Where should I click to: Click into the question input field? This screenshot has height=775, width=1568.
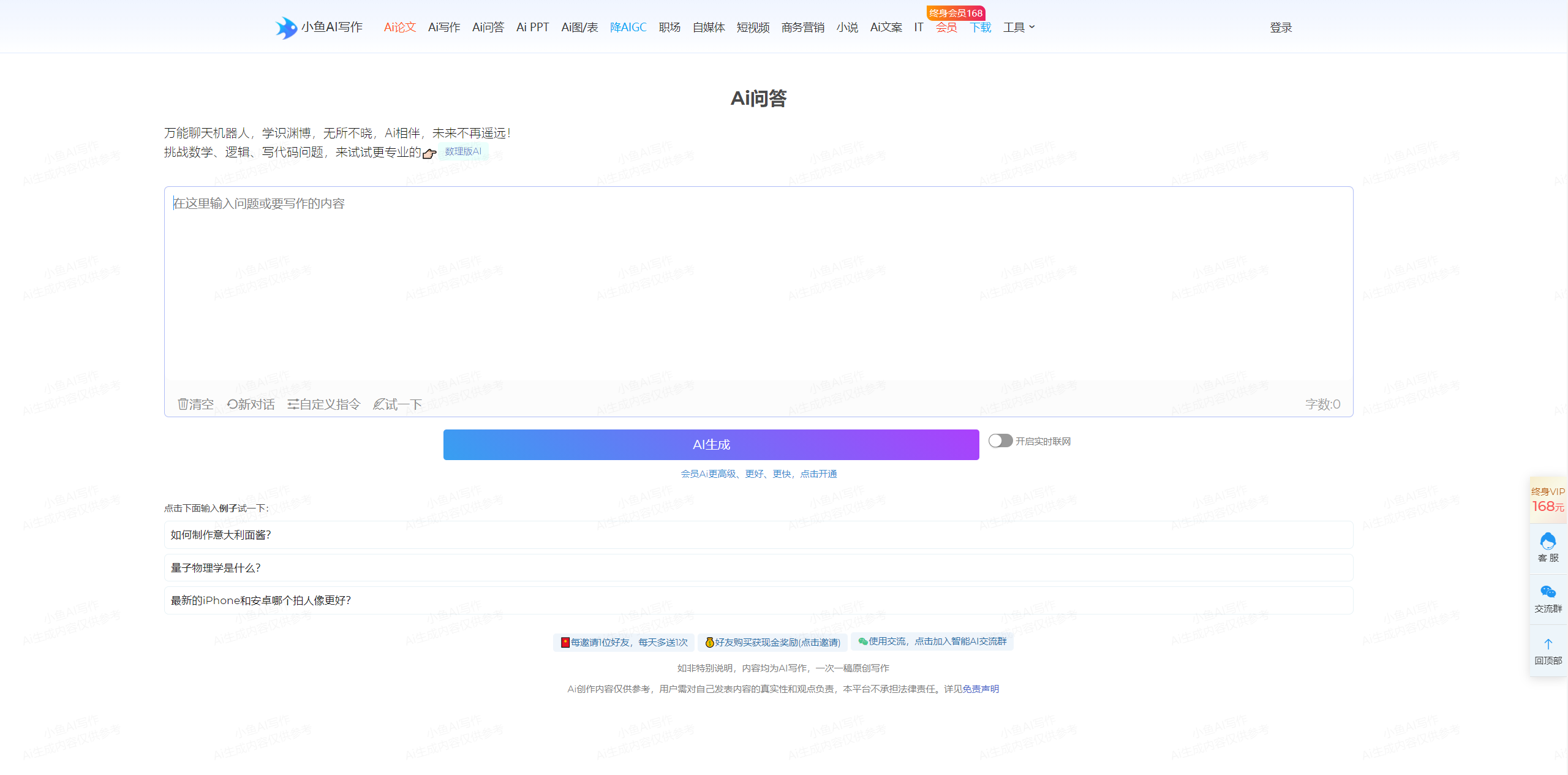coord(759,290)
